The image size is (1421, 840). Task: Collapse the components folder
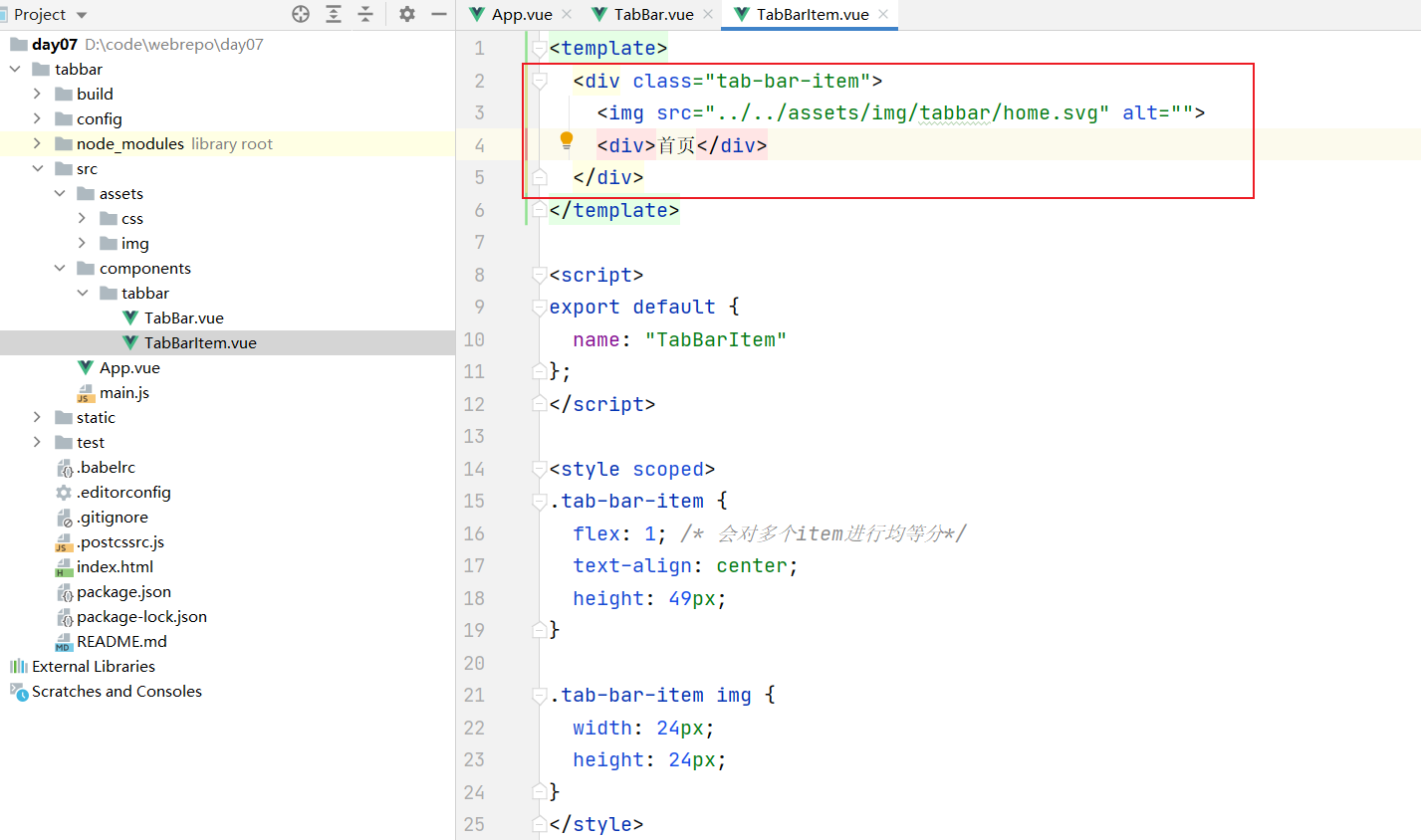click(x=60, y=268)
